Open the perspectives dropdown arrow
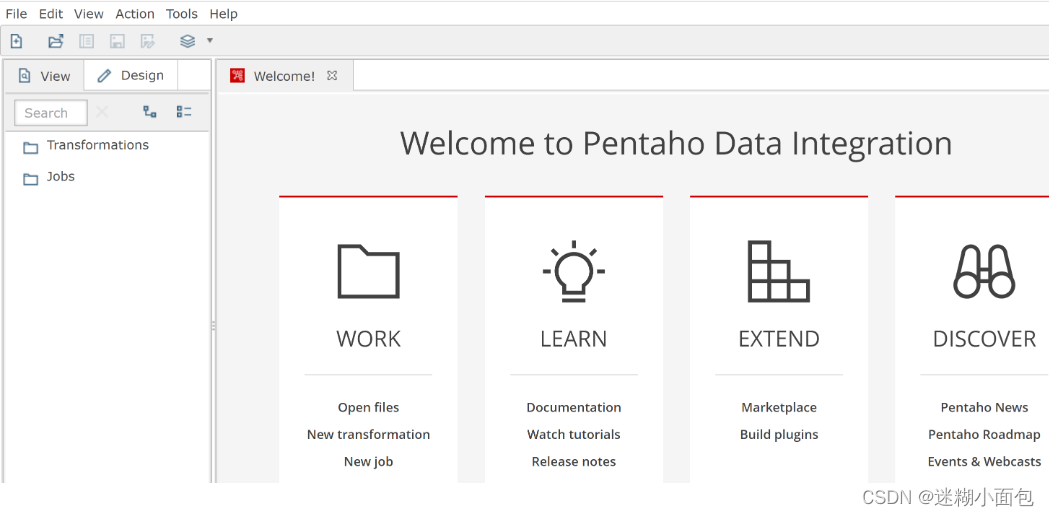Viewport: 1049px width, 516px height. 209,41
